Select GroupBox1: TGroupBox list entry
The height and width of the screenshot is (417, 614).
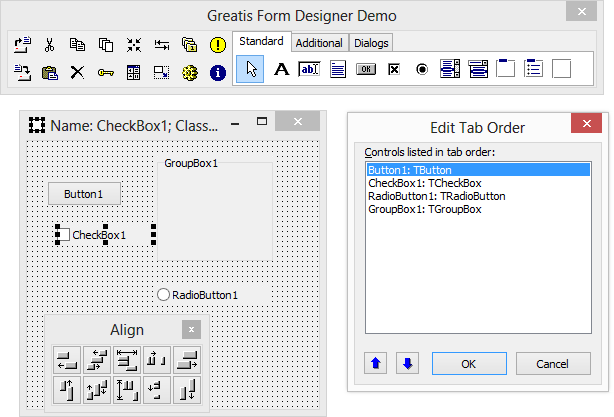click(424, 209)
